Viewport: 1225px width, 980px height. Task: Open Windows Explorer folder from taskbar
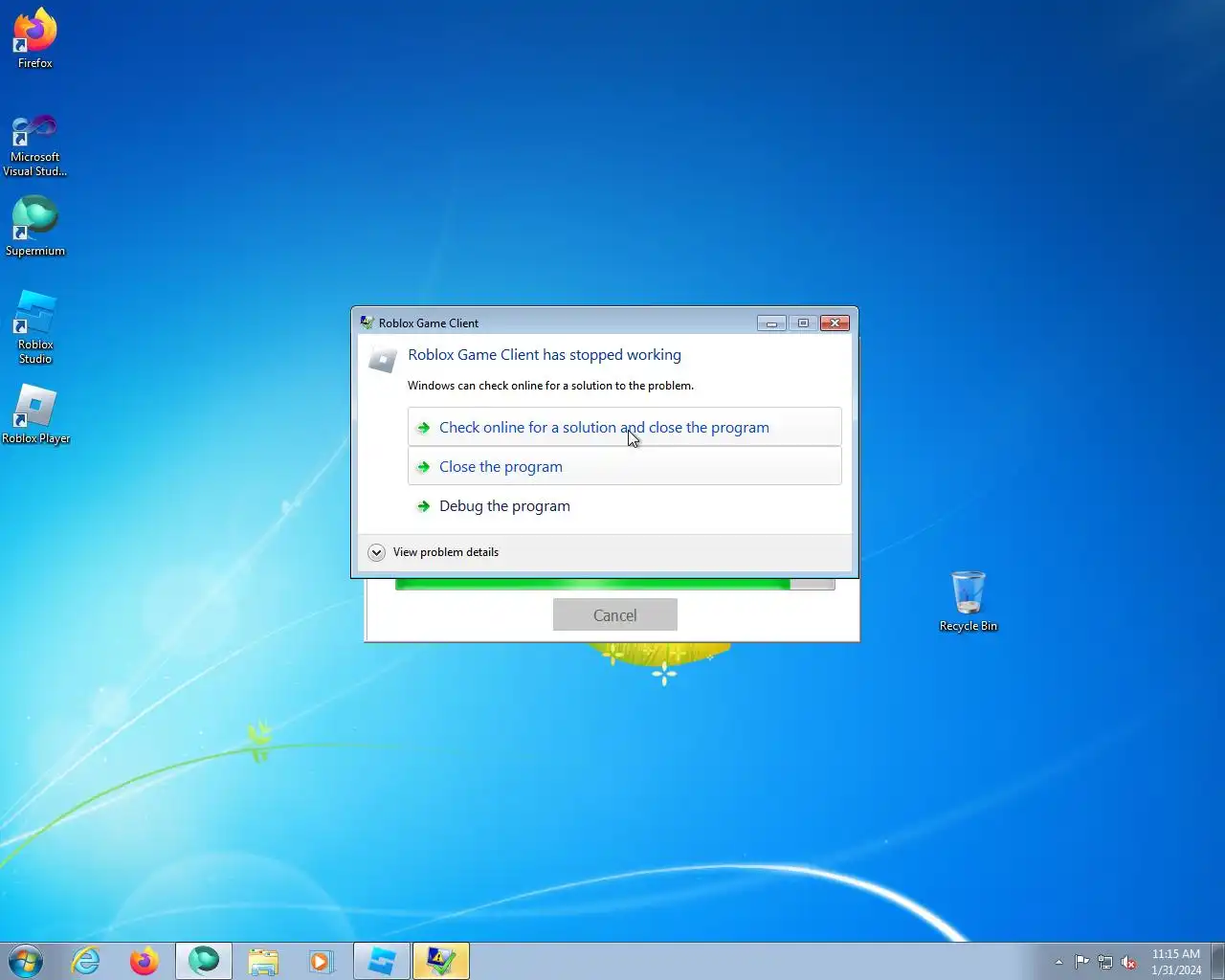(263, 961)
